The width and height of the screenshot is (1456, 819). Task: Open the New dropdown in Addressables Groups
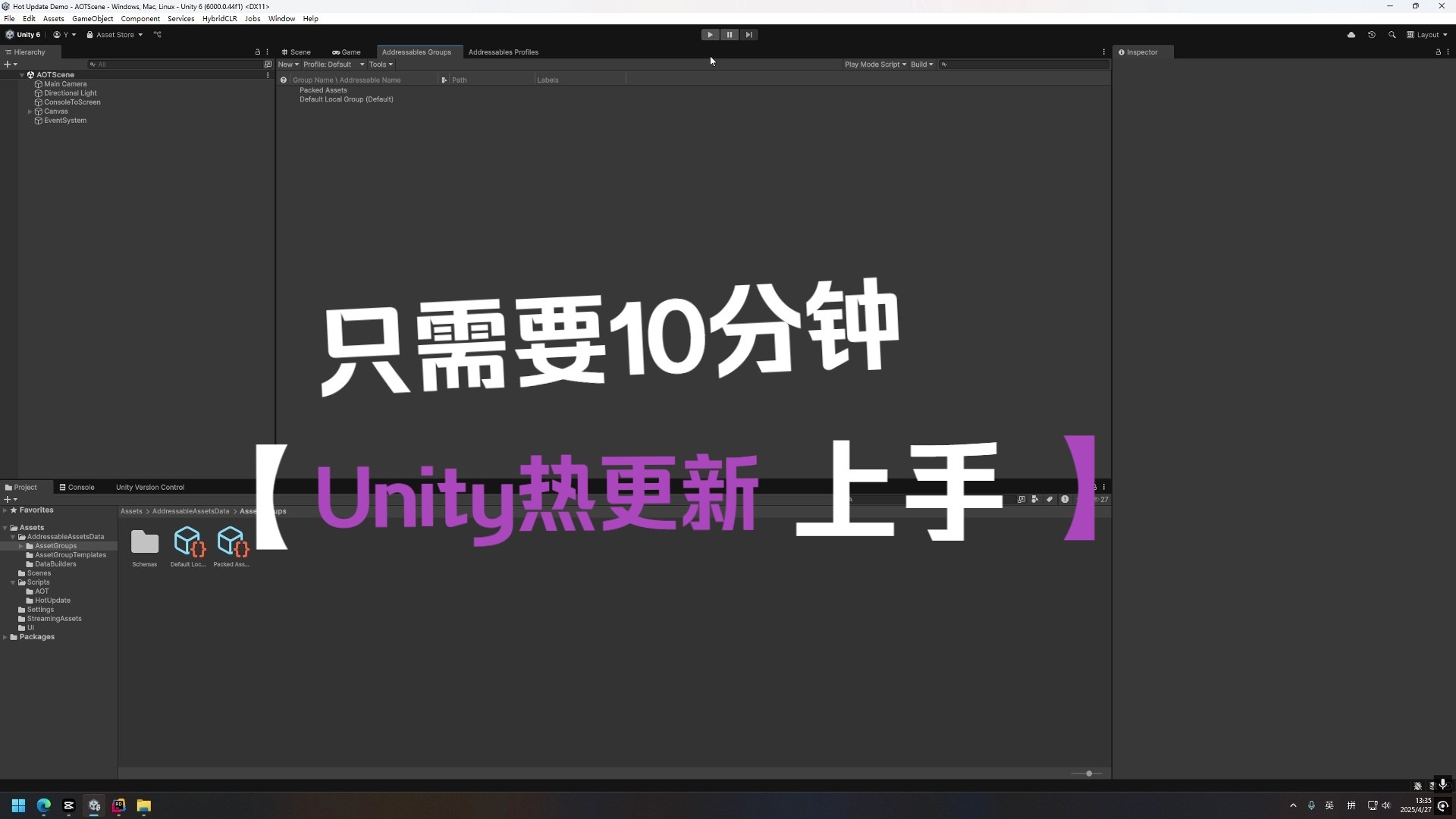click(x=288, y=64)
